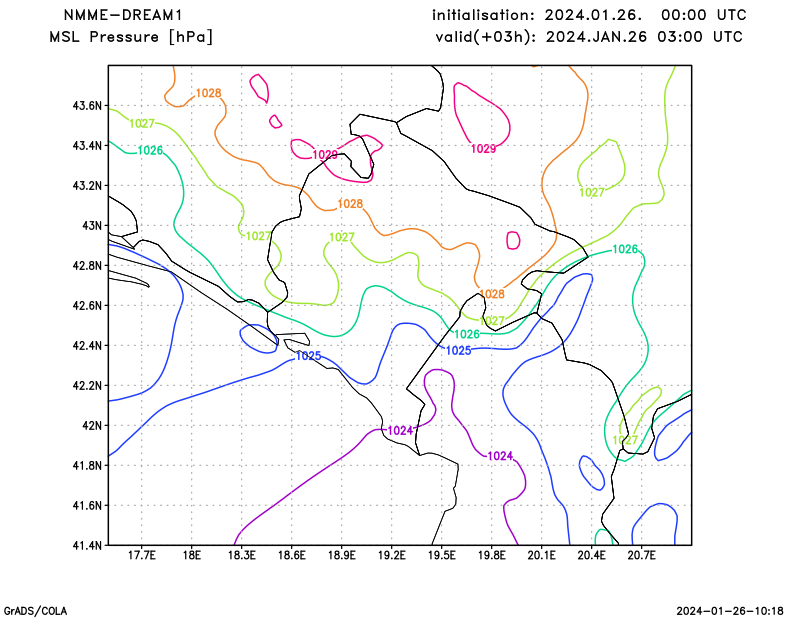
Task: Select the 18E longitude label
Action: point(192,555)
